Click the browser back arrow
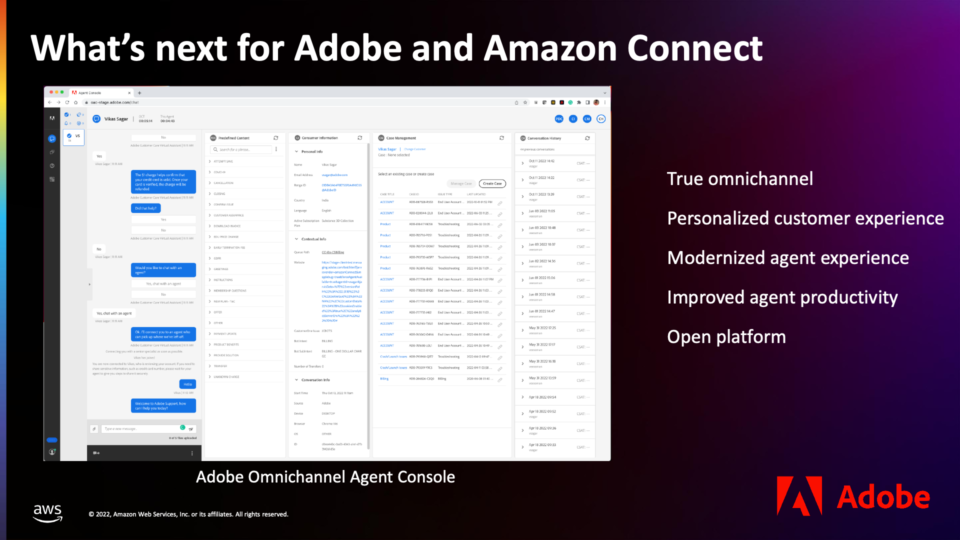The width and height of the screenshot is (960, 540). coord(50,102)
